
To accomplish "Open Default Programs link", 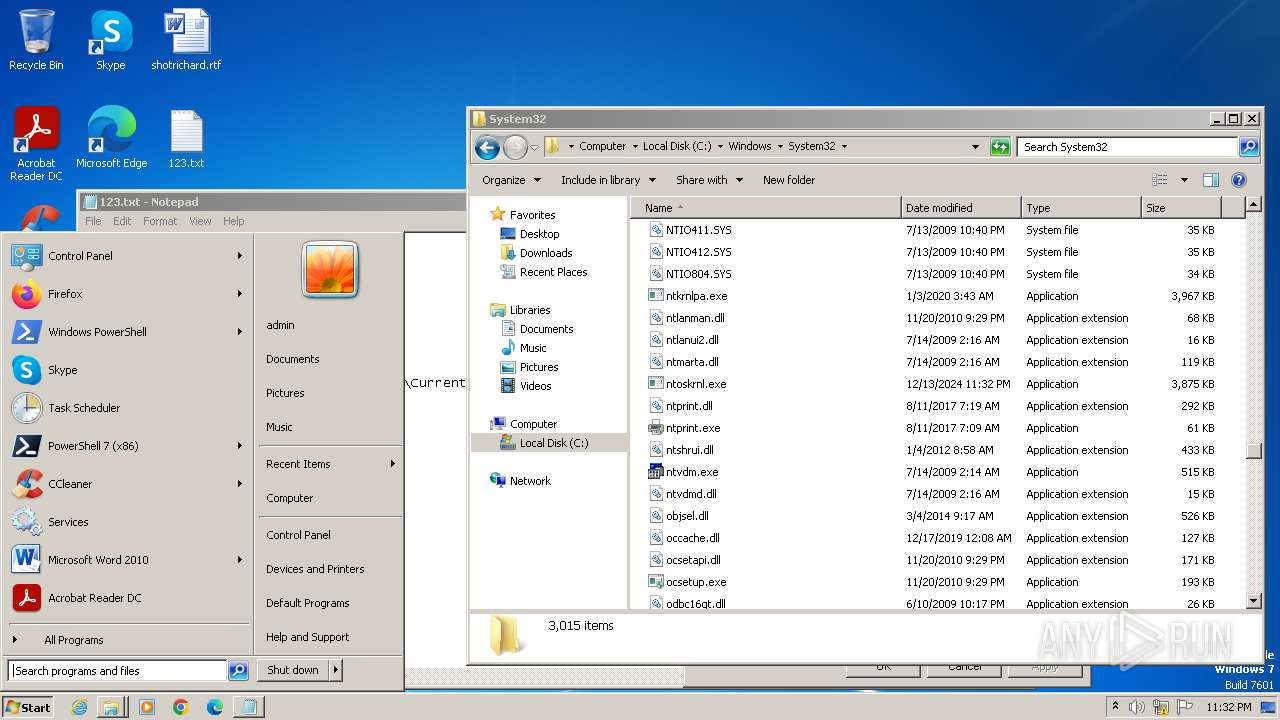I will (x=307, y=603).
